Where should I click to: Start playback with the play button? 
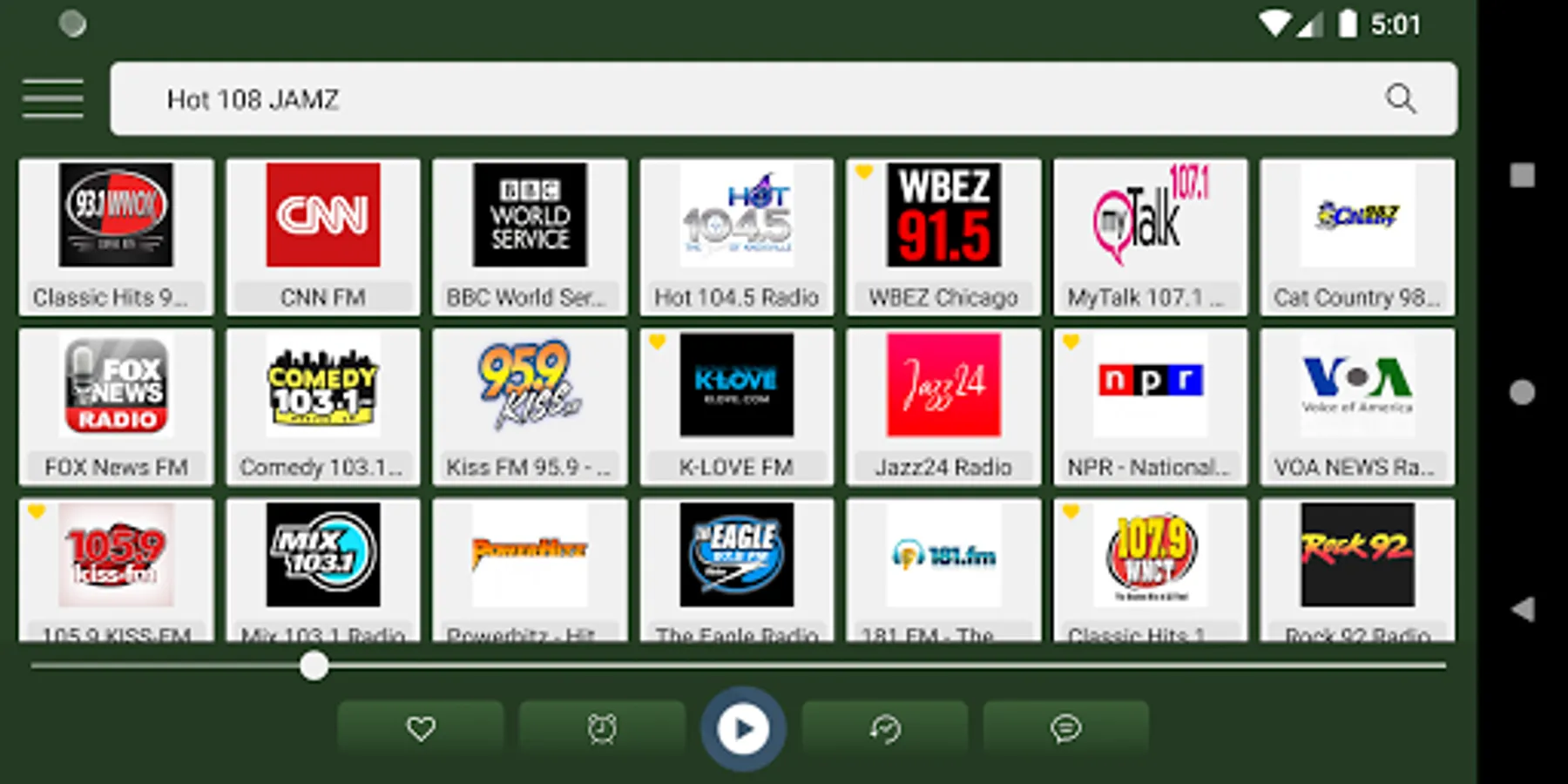743,728
